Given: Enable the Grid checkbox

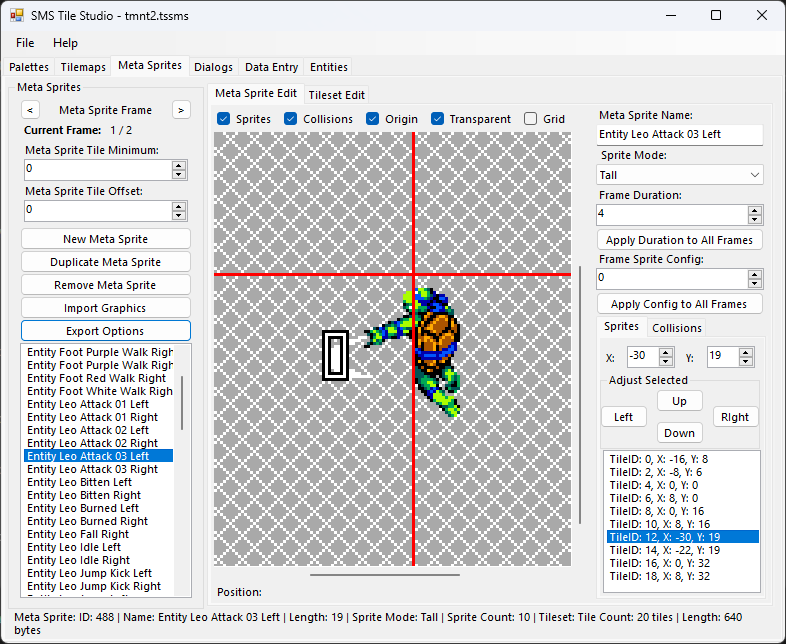Looking at the screenshot, I should pos(530,119).
